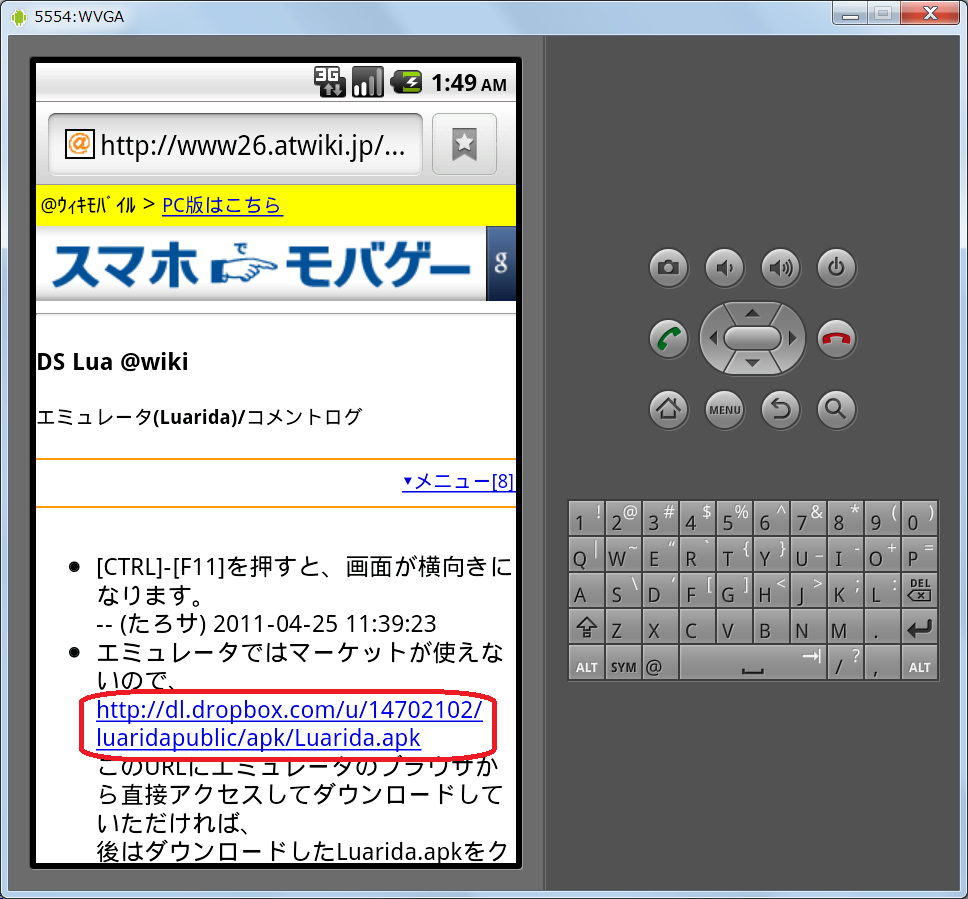
Task: Click the 1:49 AM clock in status bar
Action: point(469,83)
